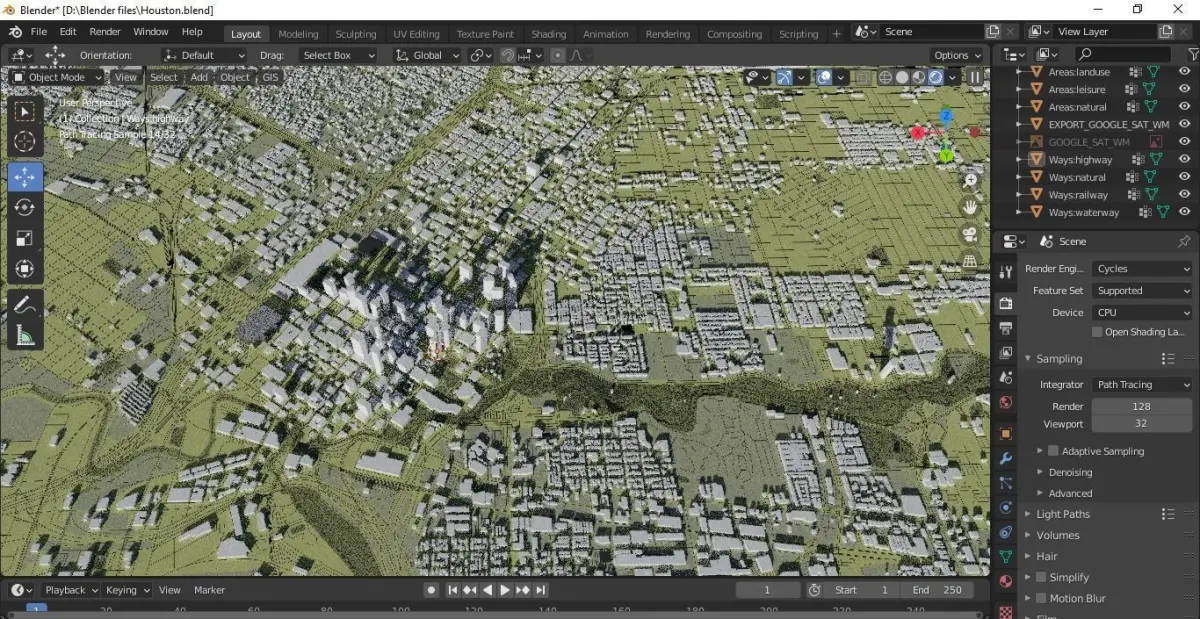Open Playback popover in timeline

(71, 590)
